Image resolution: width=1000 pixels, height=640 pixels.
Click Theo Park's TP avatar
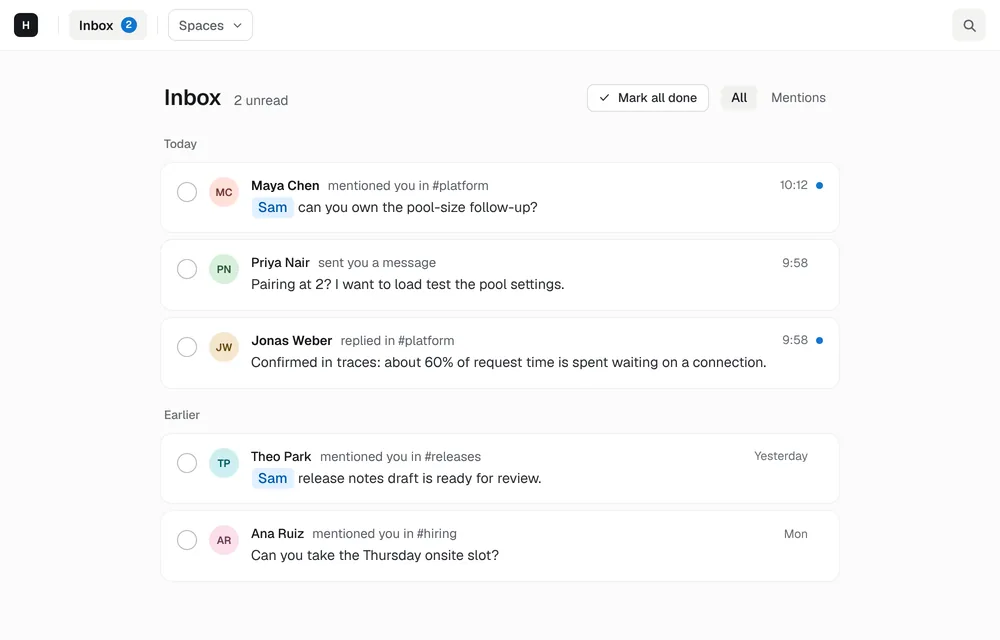[224, 463]
